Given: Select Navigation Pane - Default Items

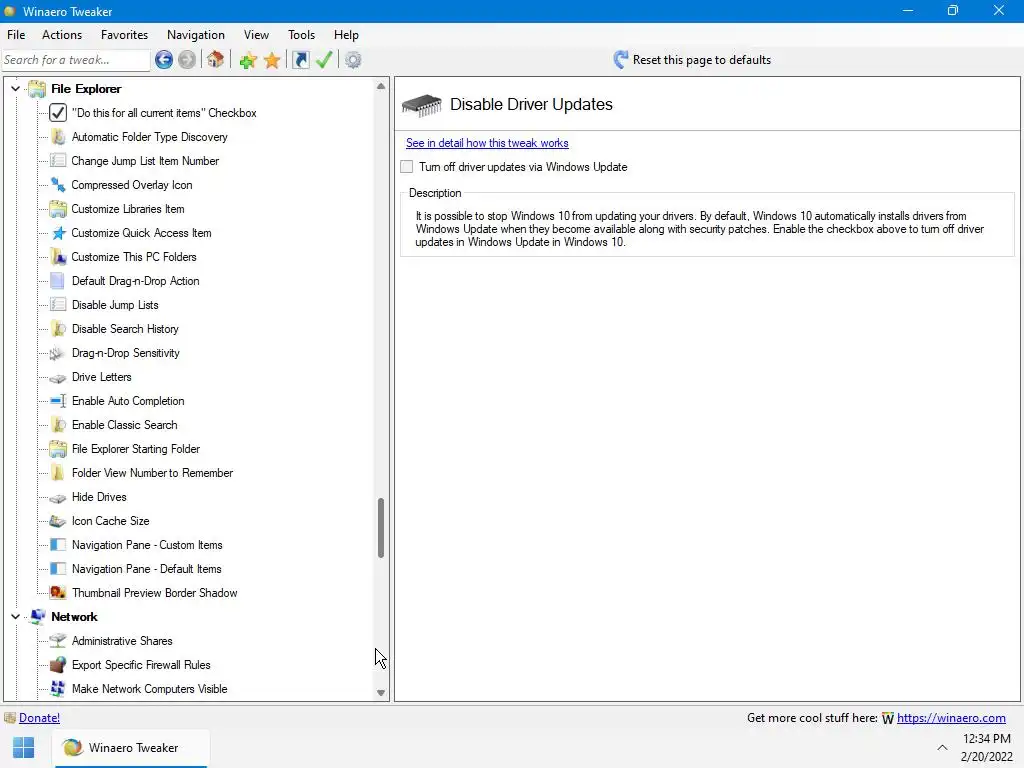Looking at the screenshot, I should click(x=147, y=569).
